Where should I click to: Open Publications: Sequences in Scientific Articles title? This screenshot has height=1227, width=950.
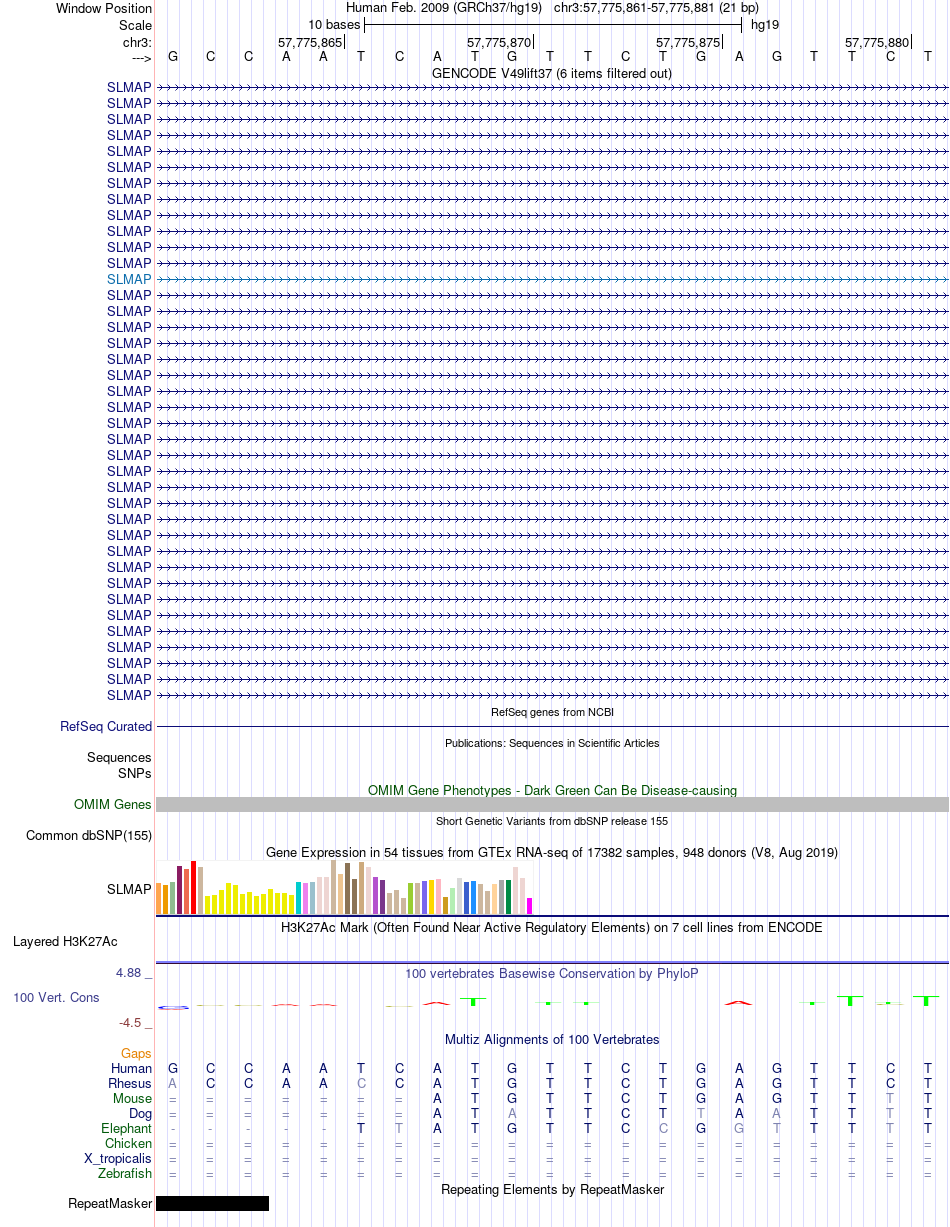pyautogui.click(x=552, y=743)
